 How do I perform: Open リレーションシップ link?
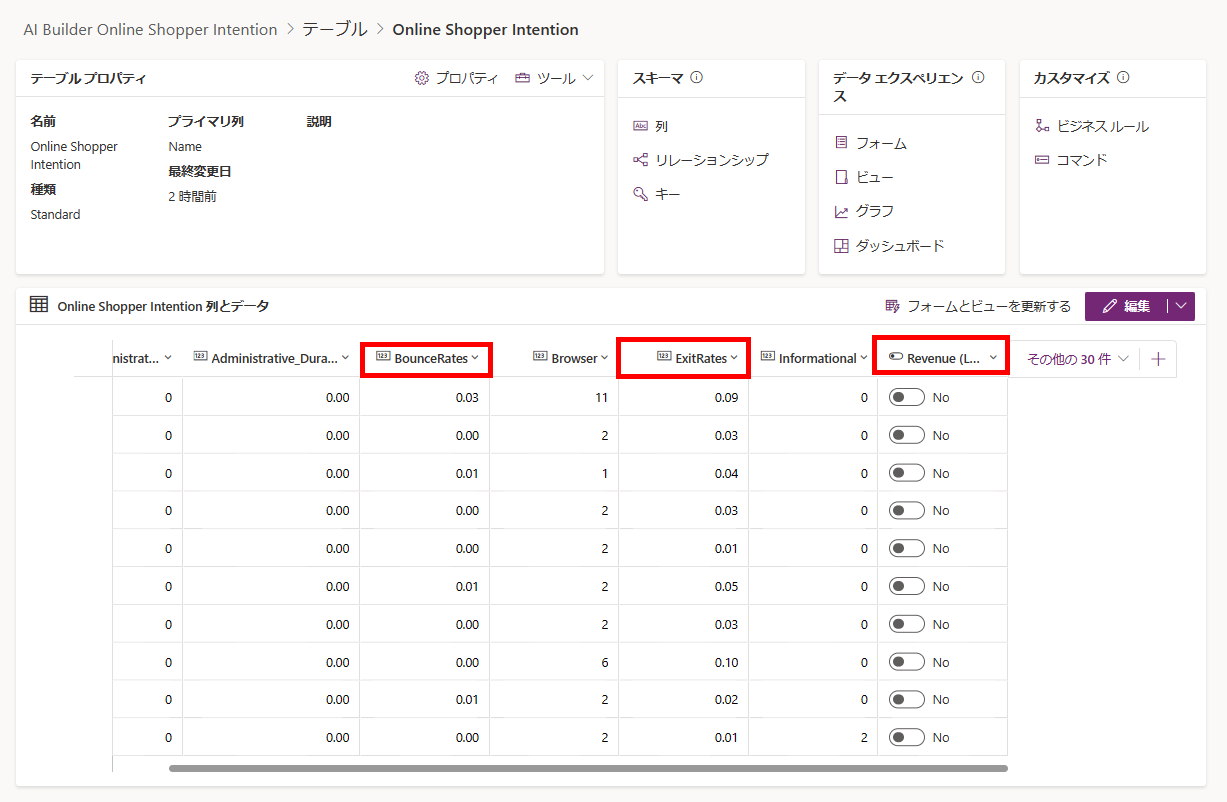pos(711,160)
